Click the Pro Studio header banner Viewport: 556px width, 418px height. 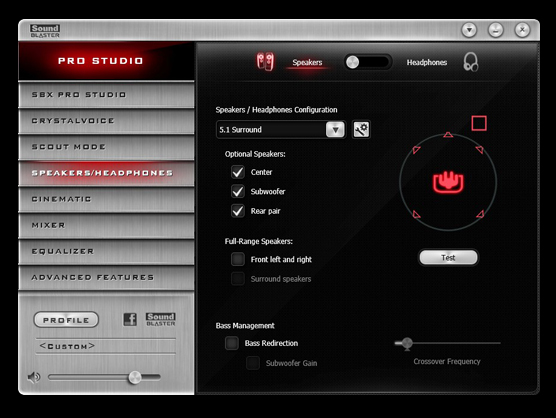tap(106, 61)
